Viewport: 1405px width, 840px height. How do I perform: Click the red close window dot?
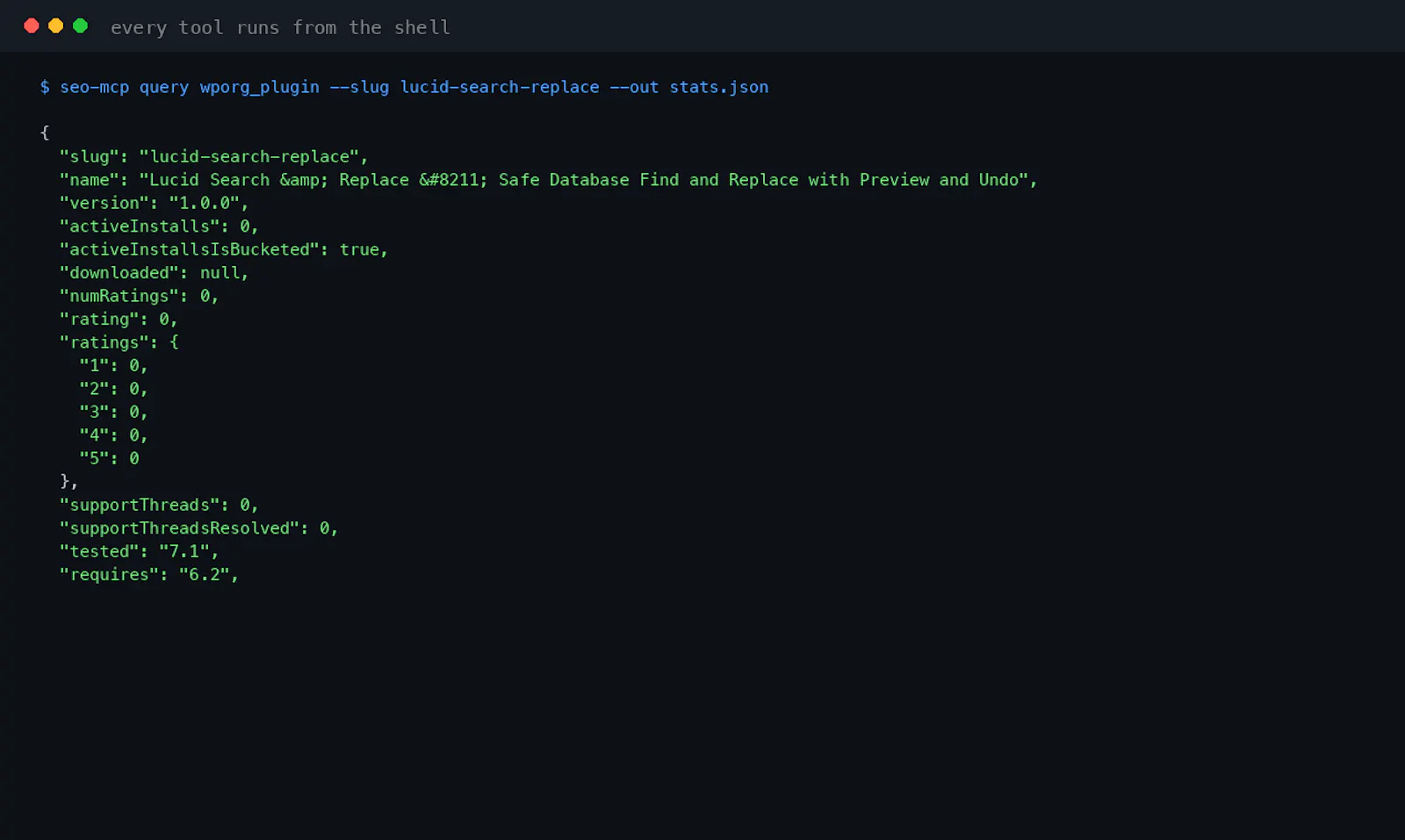coord(32,26)
